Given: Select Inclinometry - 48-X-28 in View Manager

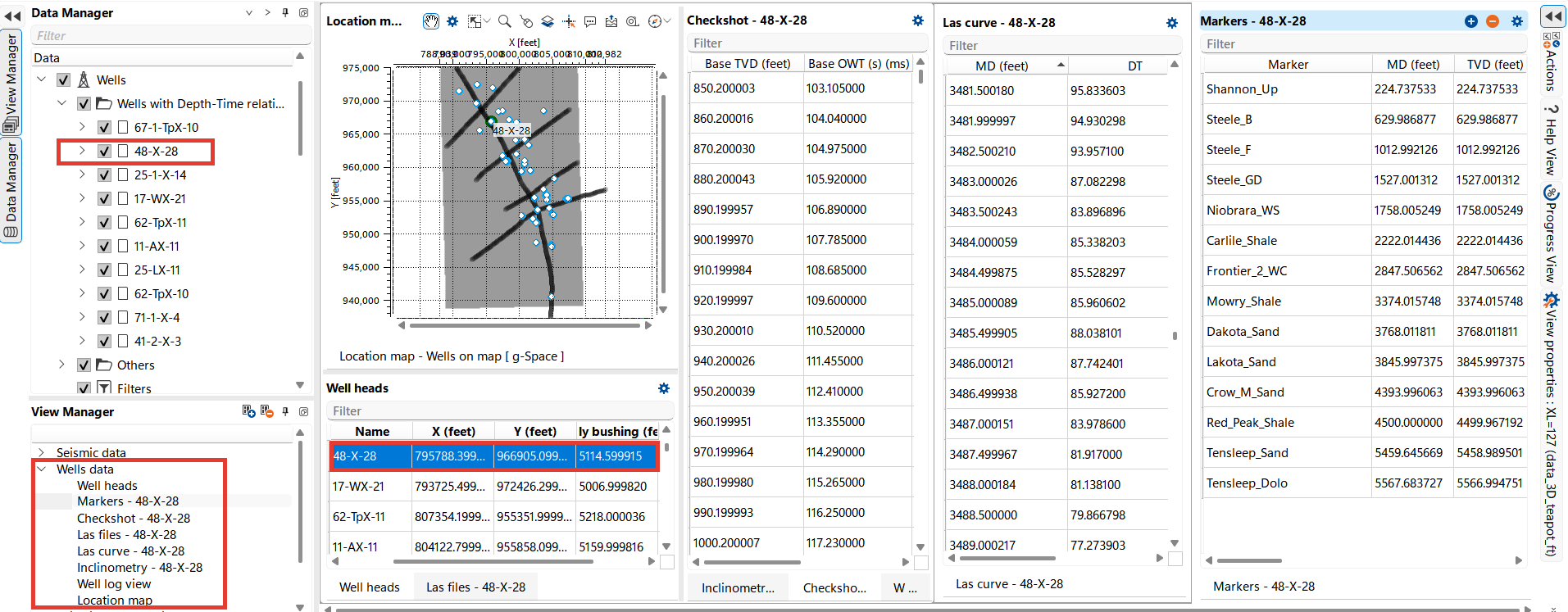Looking at the screenshot, I should click(x=139, y=567).
